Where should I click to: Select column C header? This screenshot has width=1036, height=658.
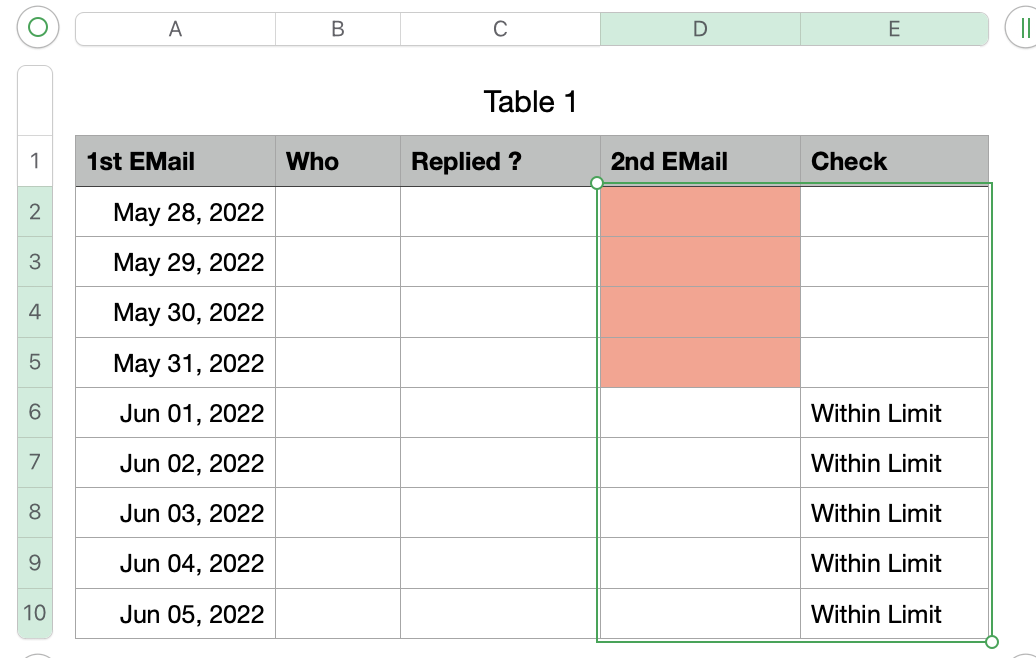click(500, 29)
